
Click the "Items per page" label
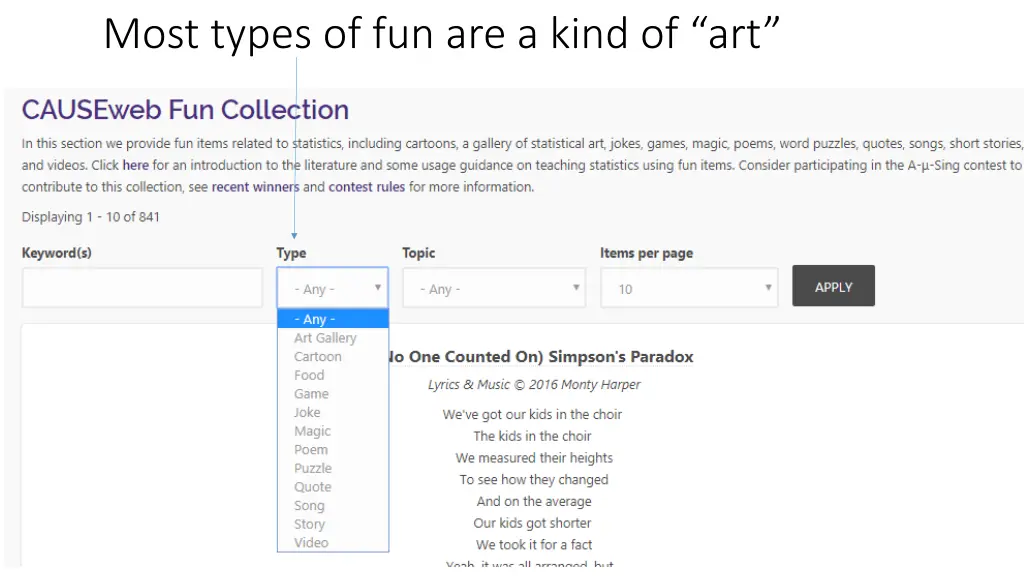(647, 253)
